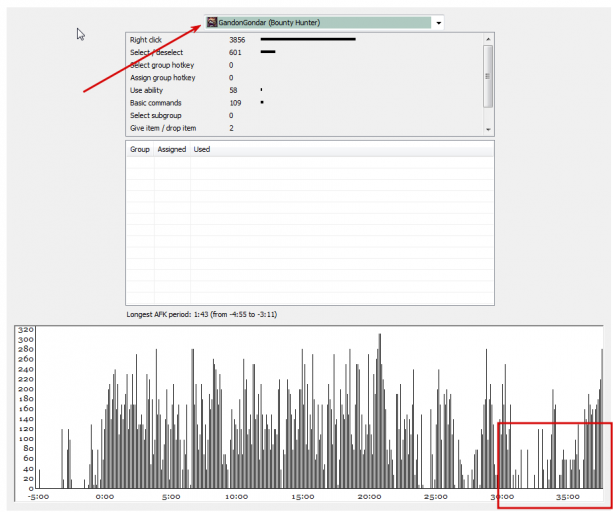Select the Select subgroup row

(x=305, y=115)
